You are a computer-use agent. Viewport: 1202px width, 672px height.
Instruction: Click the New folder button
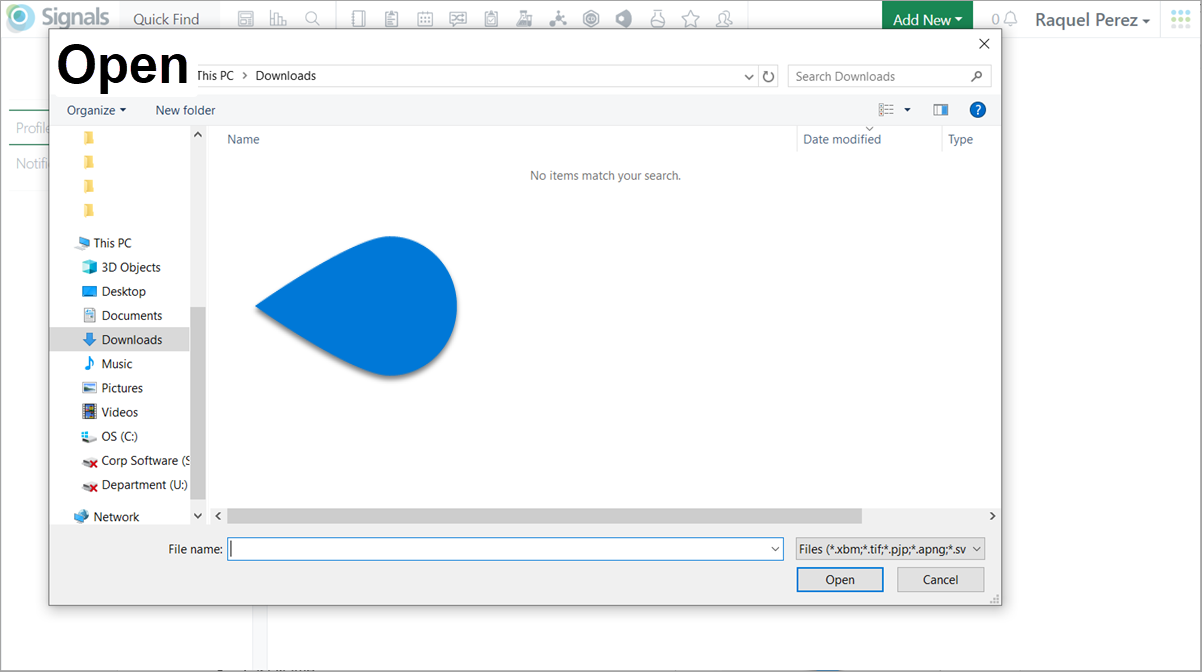[x=185, y=110]
